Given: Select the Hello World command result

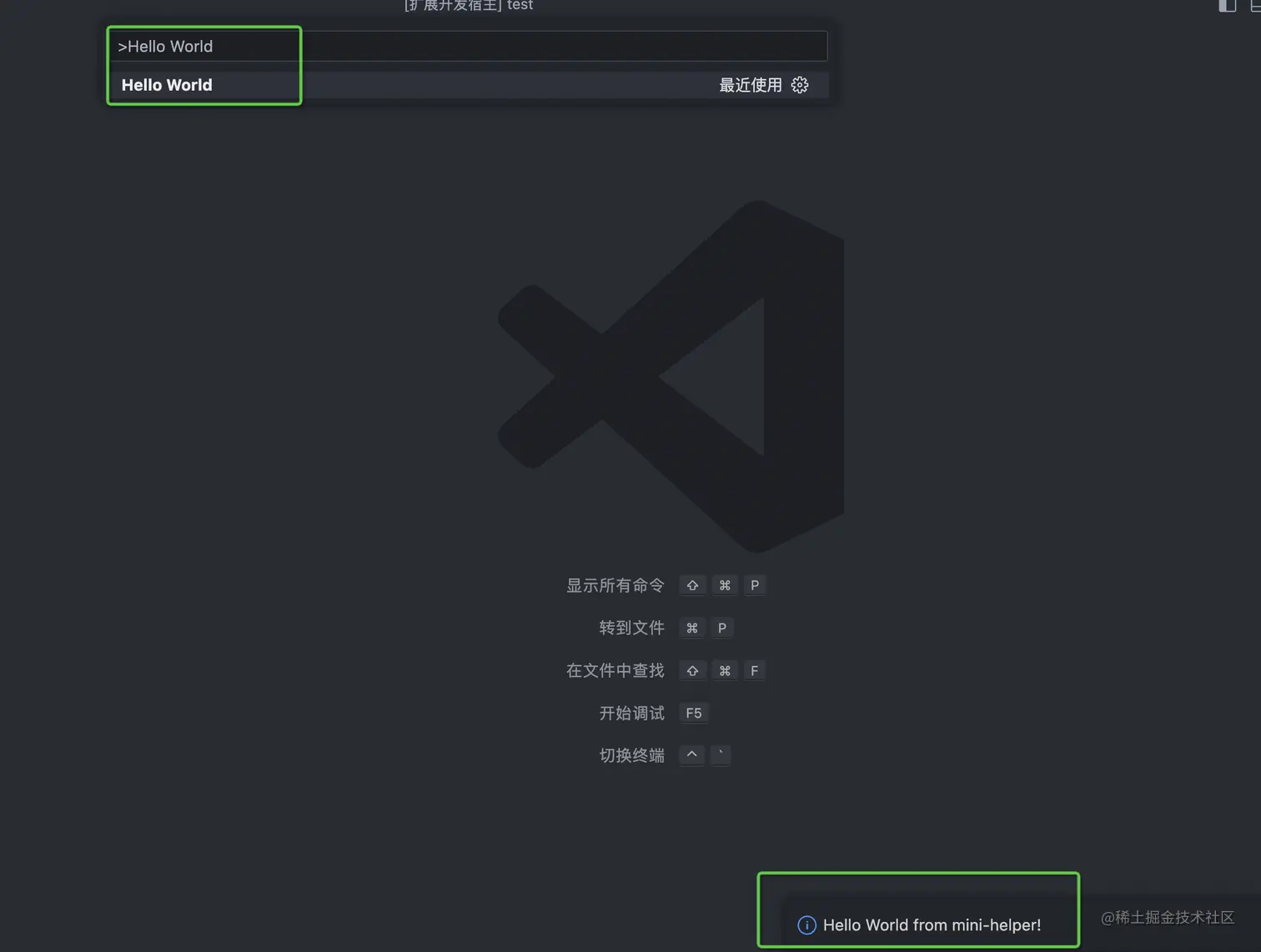Looking at the screenshot, I should point(469,85).
